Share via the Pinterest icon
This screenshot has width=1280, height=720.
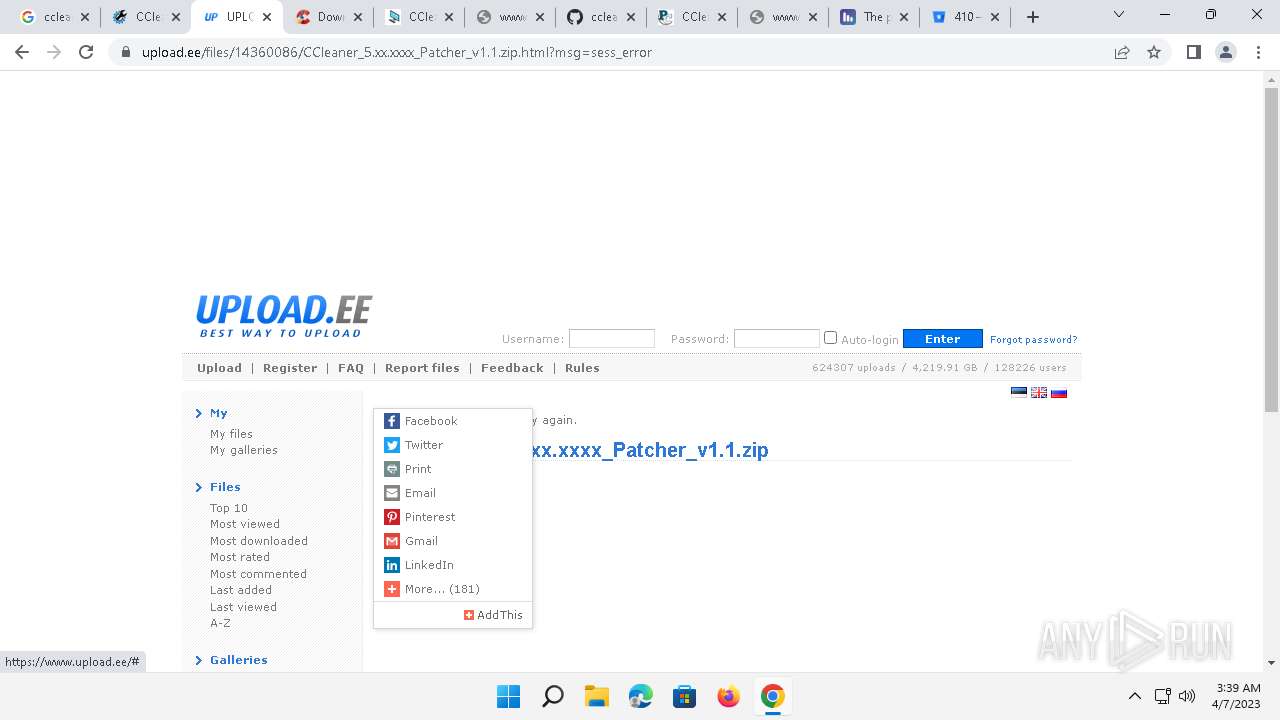(392, 517)
